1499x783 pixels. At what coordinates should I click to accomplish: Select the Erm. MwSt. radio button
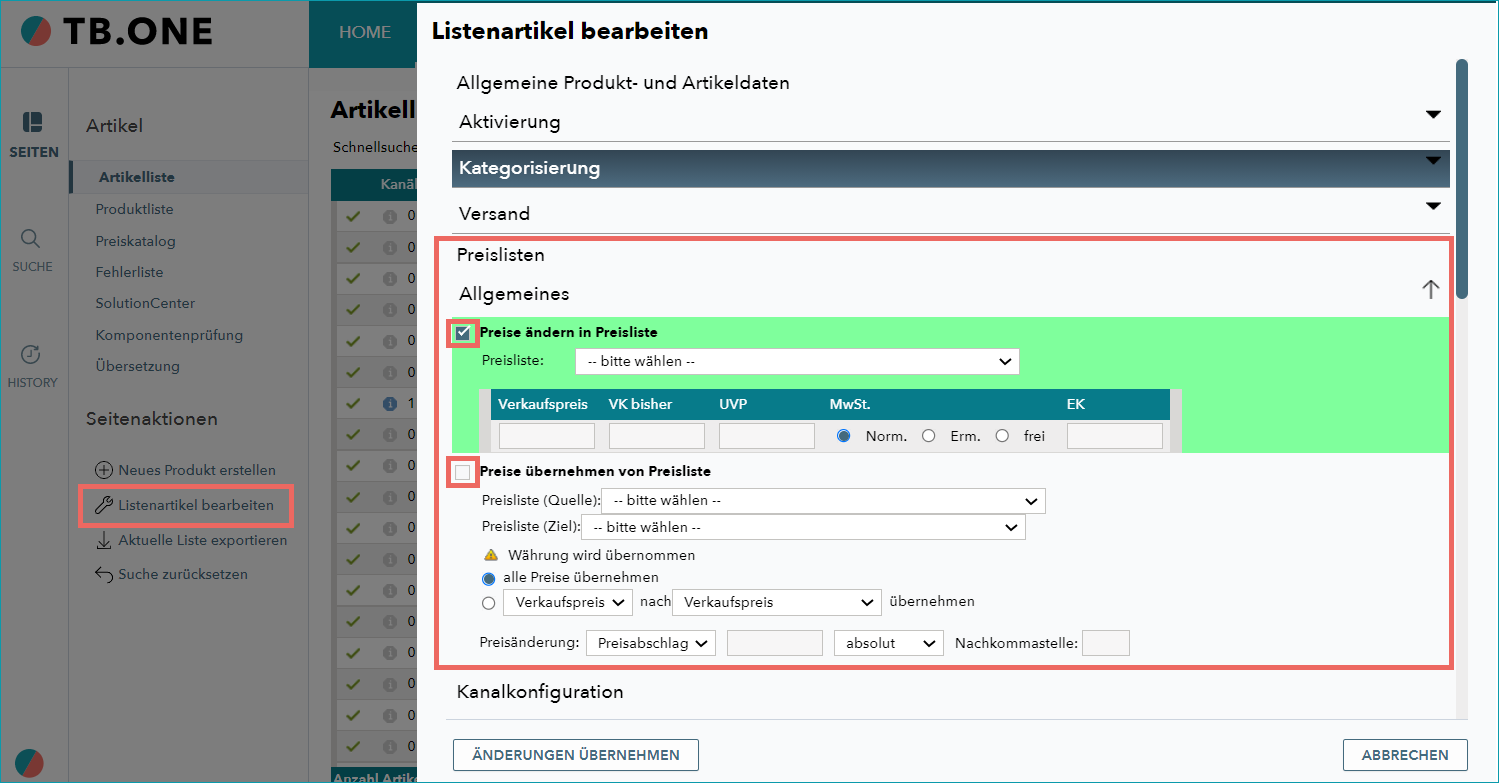point(929,436)
